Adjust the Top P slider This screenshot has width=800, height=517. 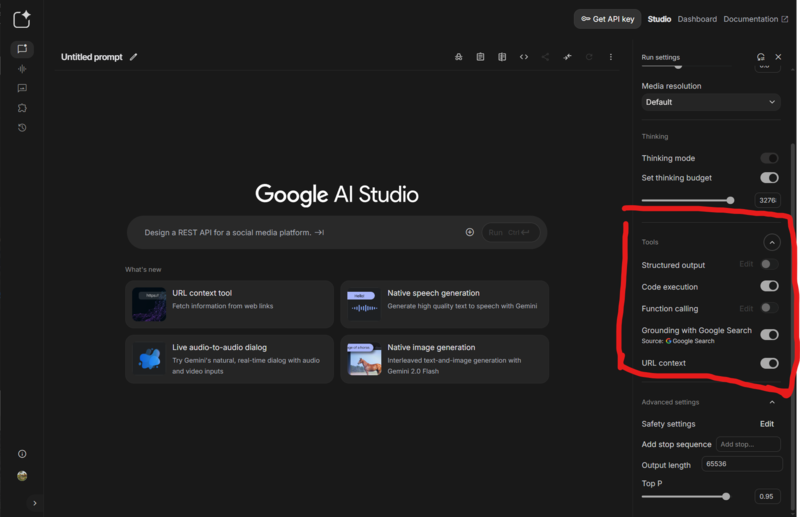click(x=686, y=497)
